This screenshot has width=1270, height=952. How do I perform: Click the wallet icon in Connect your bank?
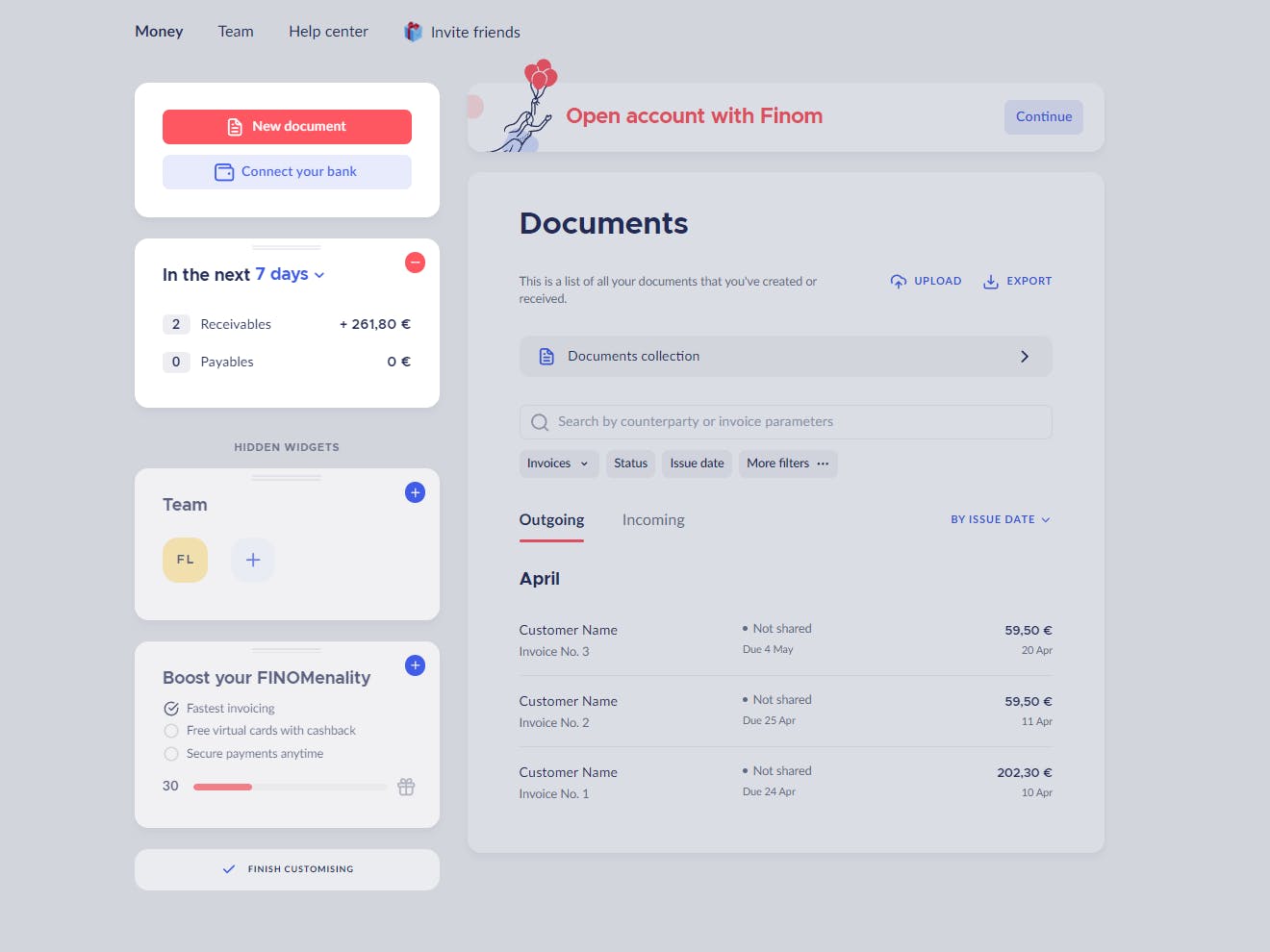pos(224,172)
